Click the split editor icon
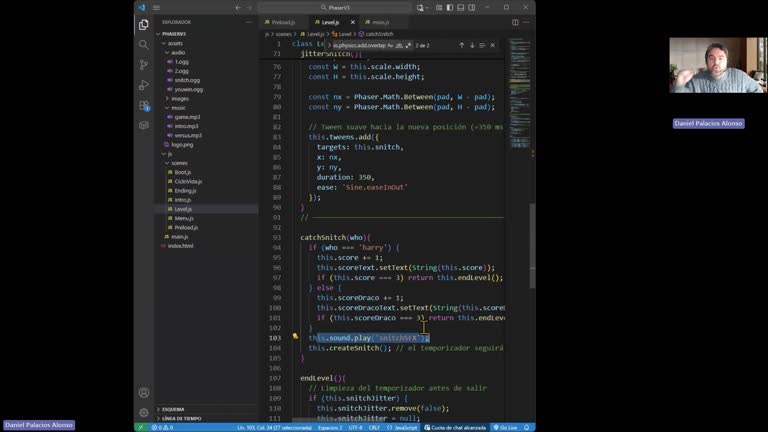Viewport: 768px width, 432px height. (x=515, y=22)
